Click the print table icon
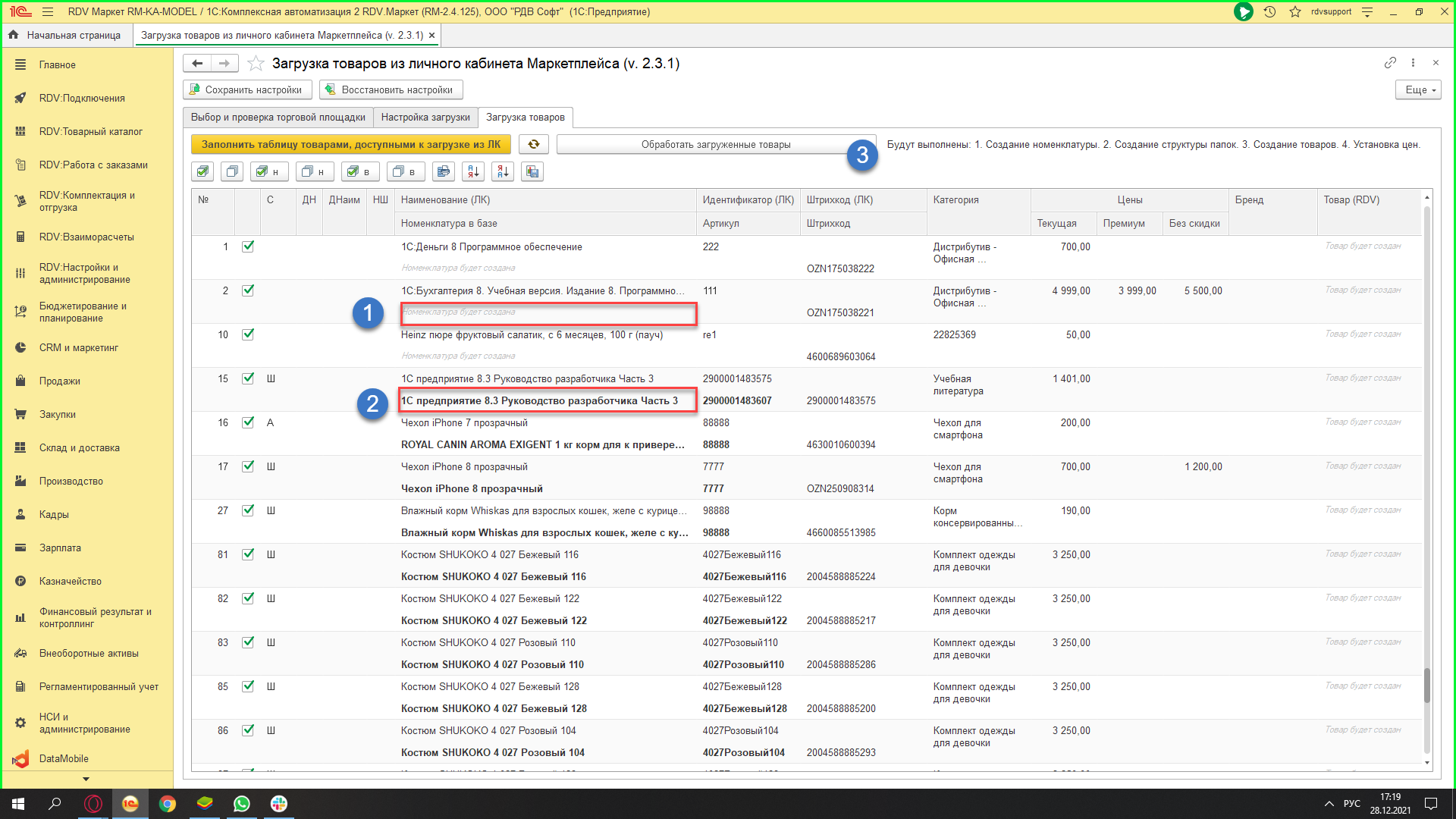This screenshot has height=819, width=1456. coord(444,172)
